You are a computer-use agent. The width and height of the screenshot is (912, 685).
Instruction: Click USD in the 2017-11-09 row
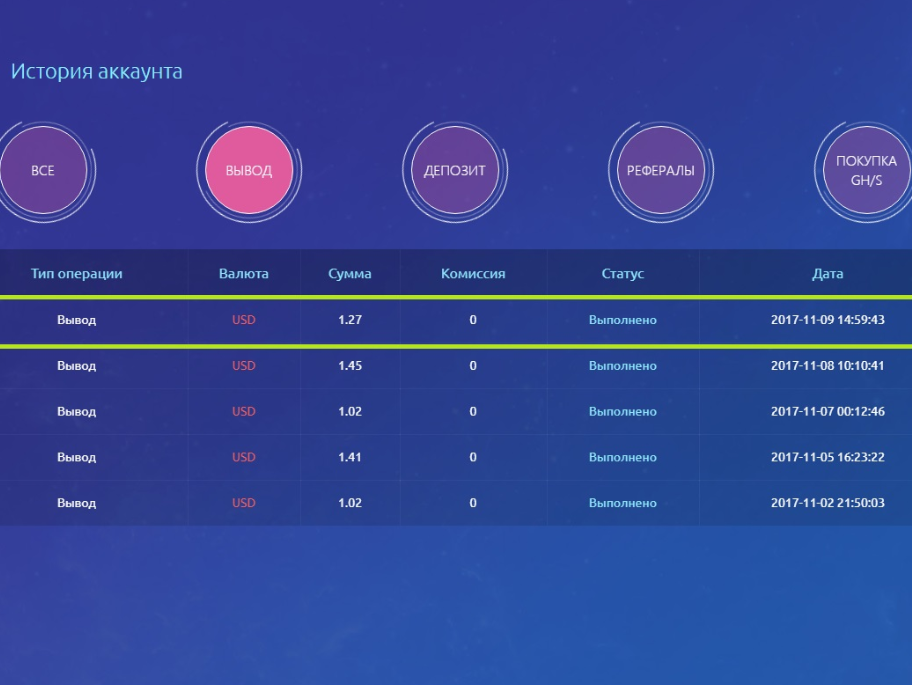244,320
